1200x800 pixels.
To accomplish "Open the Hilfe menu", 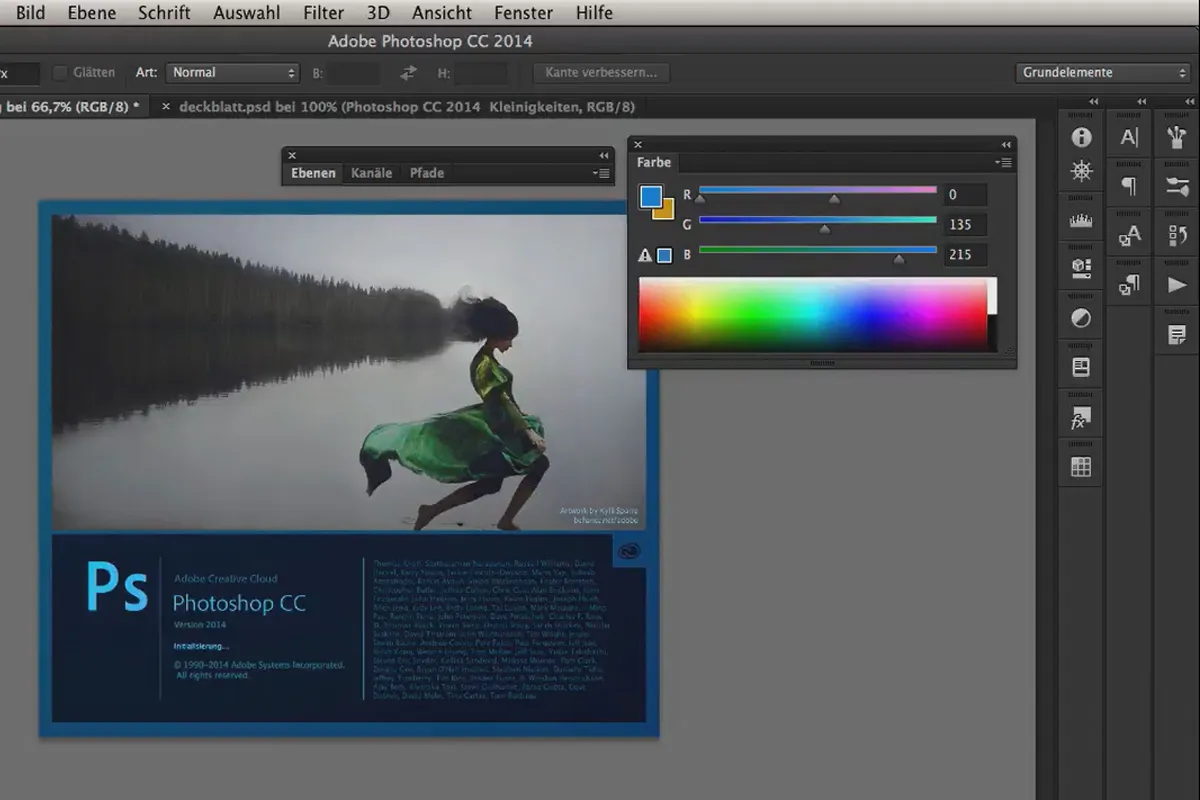I will [x=595, y=13].
